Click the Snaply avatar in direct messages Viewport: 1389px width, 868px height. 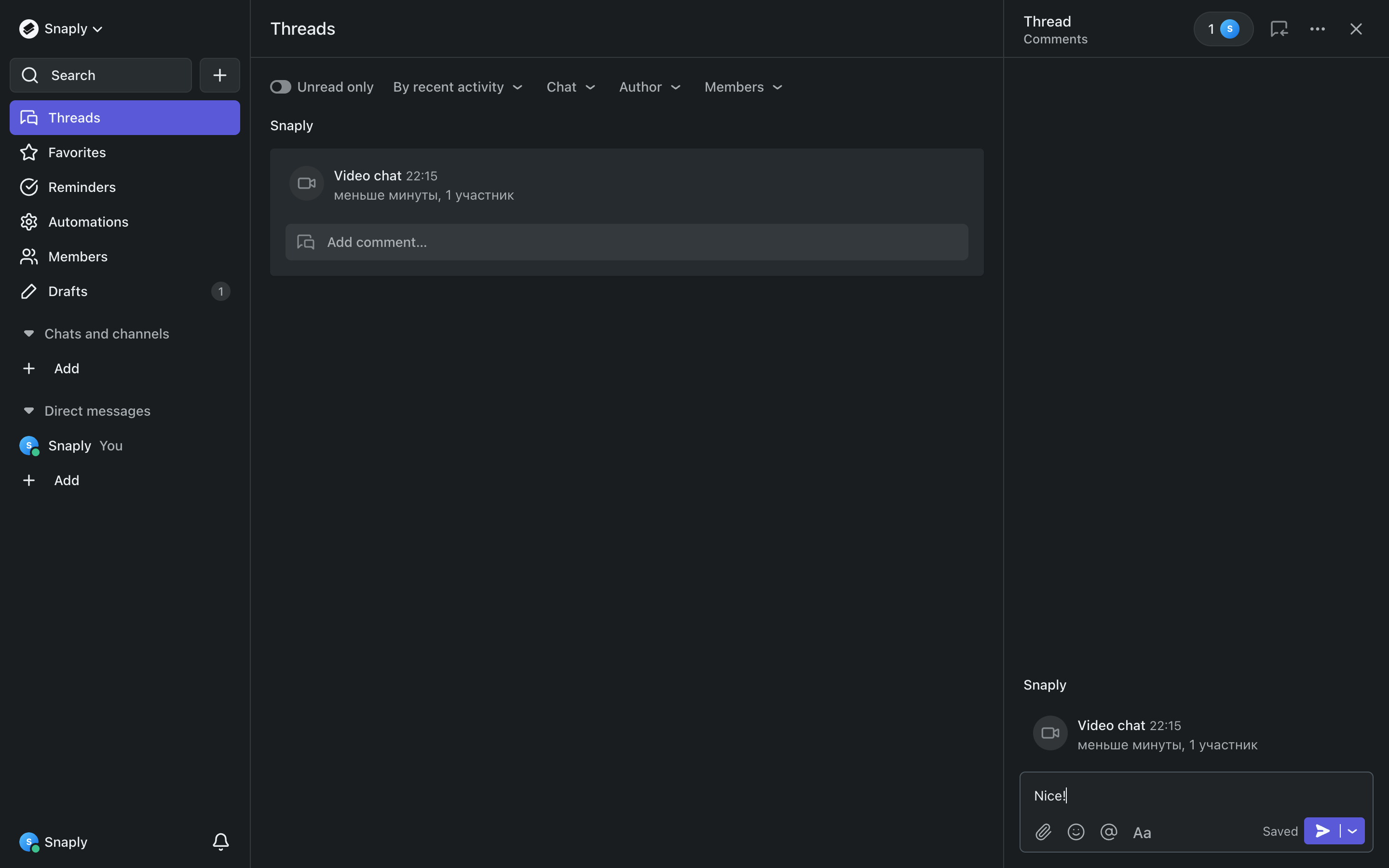point(29,446)
